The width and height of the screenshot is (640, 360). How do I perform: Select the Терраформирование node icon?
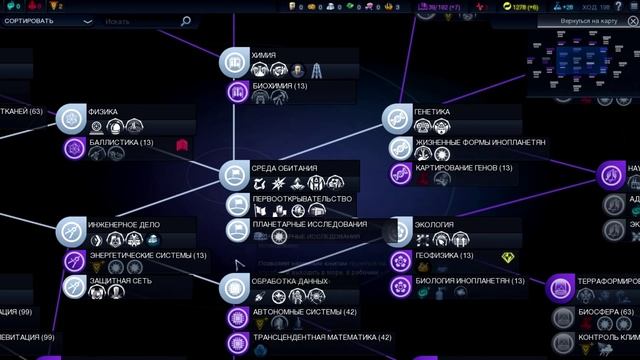point(560,289)
